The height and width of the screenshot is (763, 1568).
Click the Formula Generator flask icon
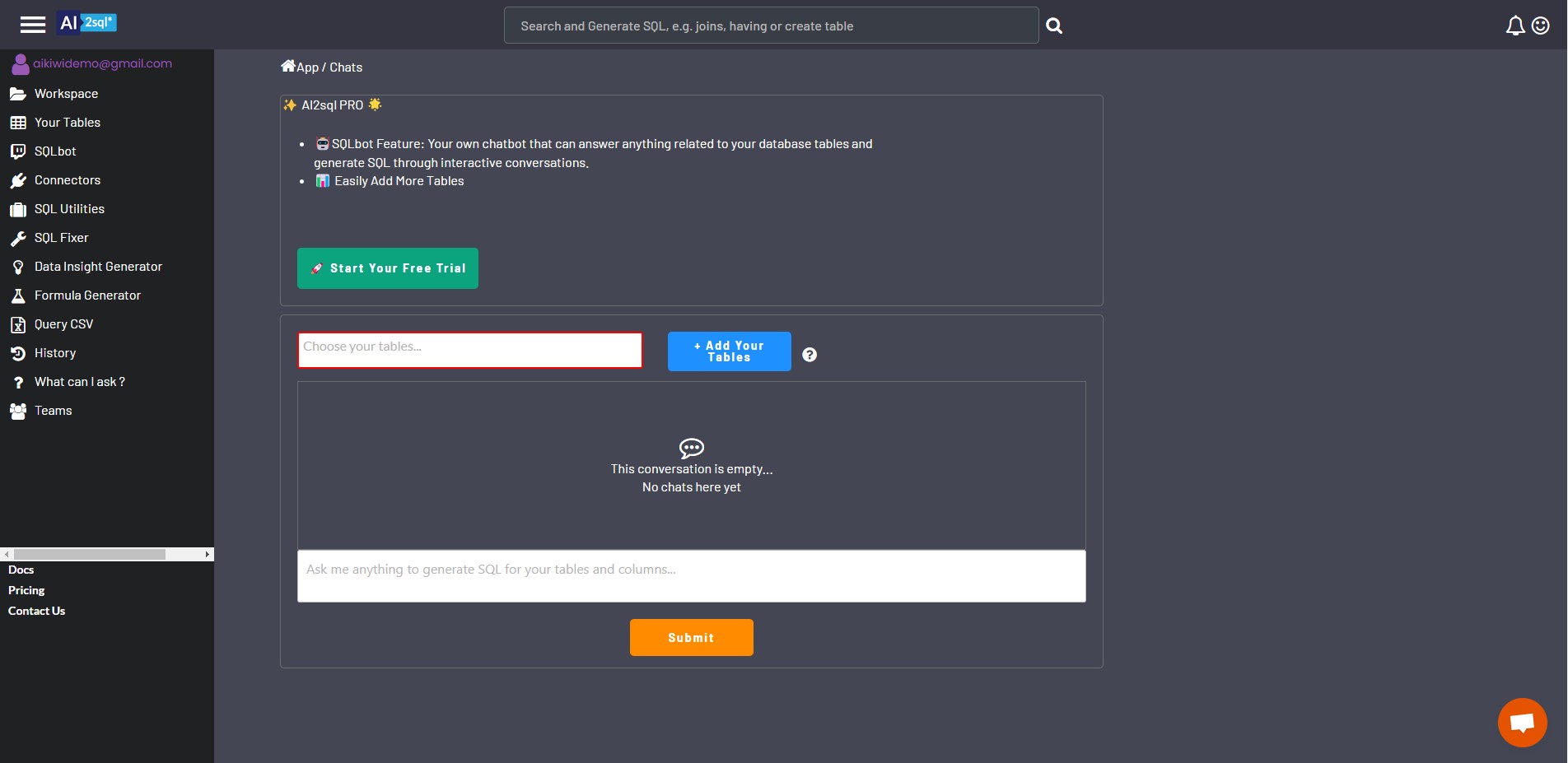pos(18,295)
